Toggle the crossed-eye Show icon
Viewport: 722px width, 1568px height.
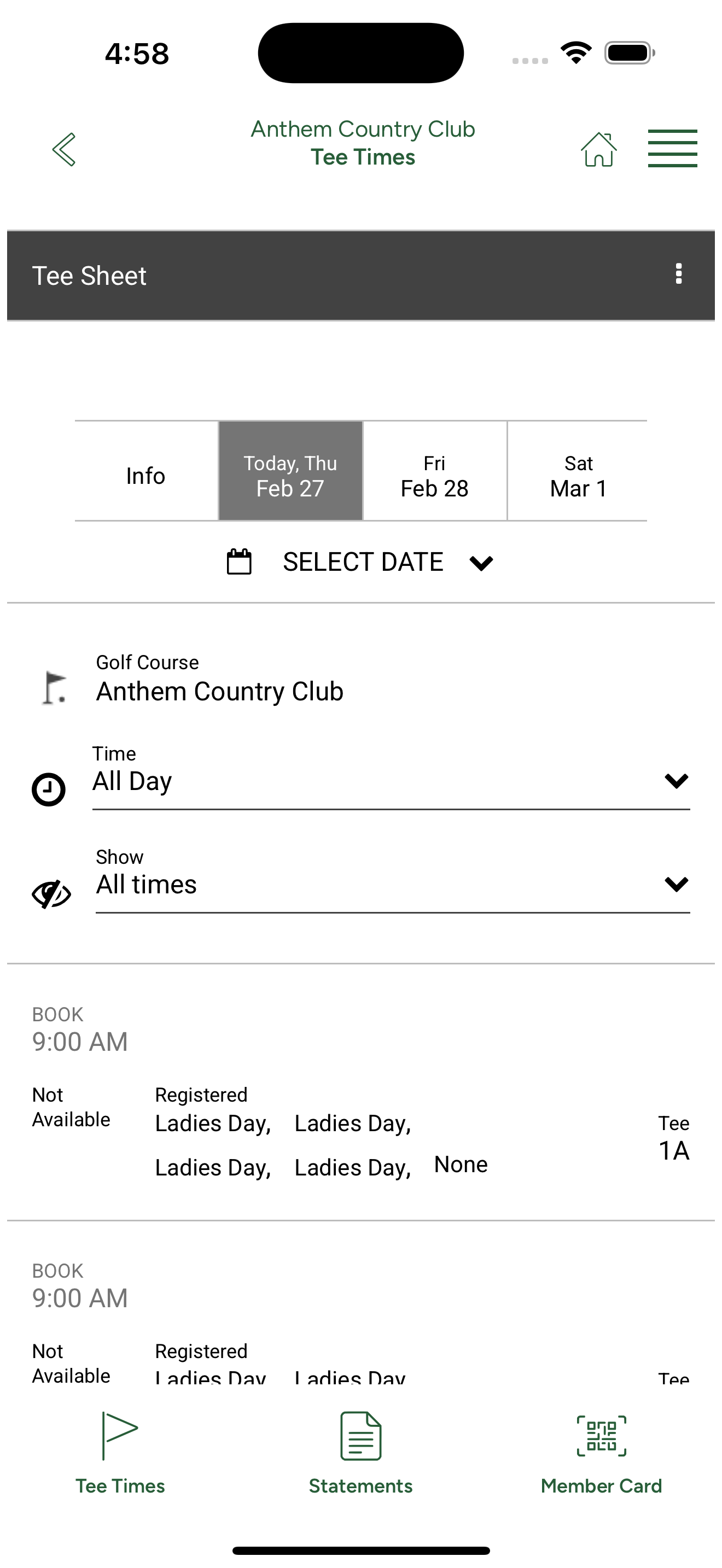[51, 894]
